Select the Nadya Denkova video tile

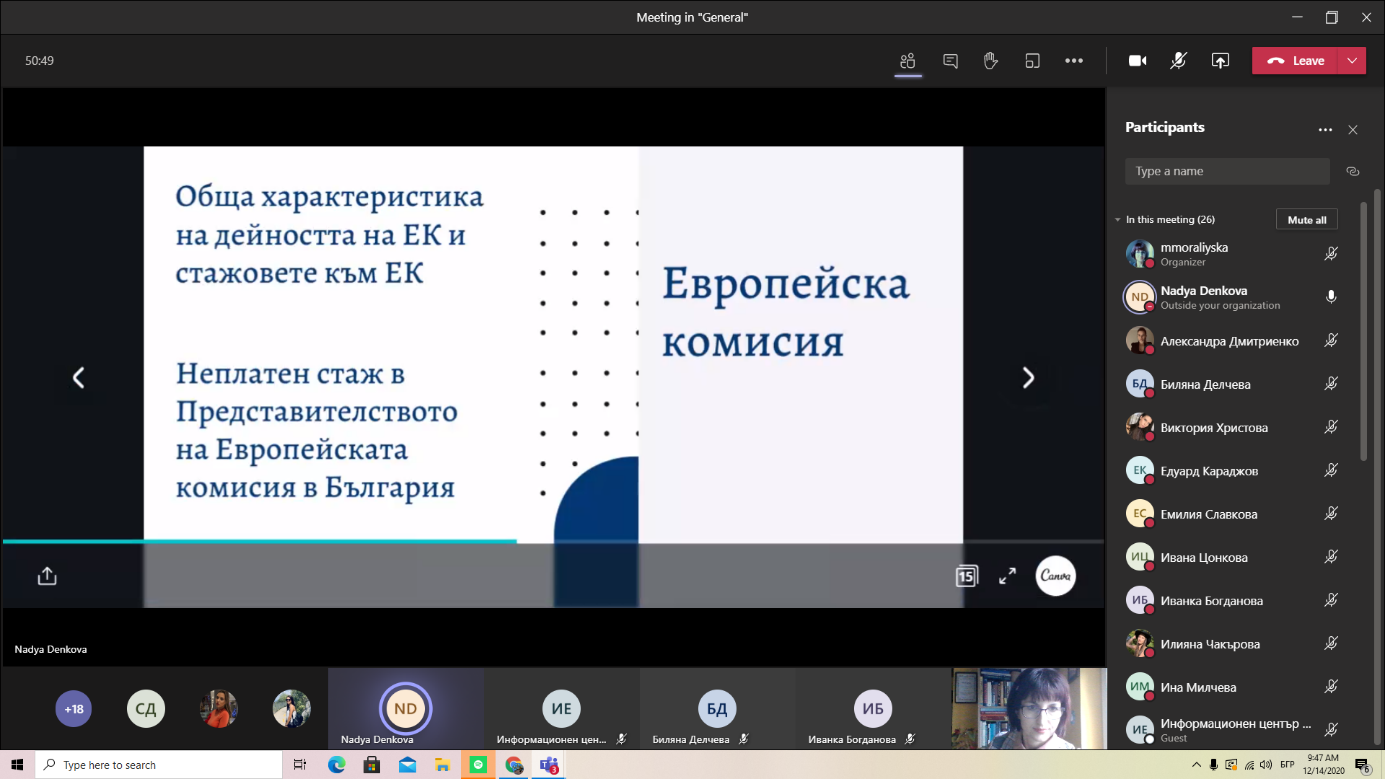pyautogui.click(x=405, y=708)
